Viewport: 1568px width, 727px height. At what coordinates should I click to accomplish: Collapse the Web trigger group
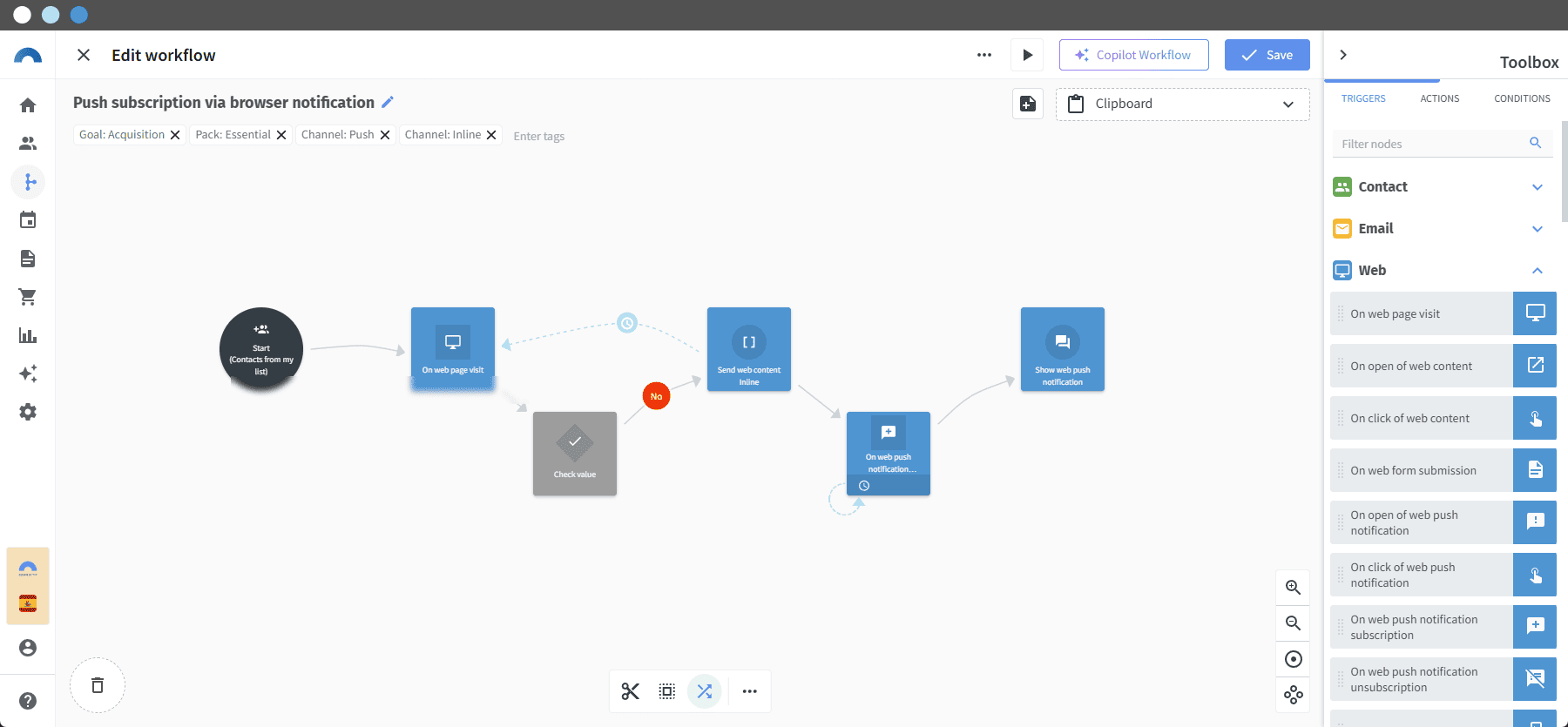pyautogui.click(x=1442, y=270)
